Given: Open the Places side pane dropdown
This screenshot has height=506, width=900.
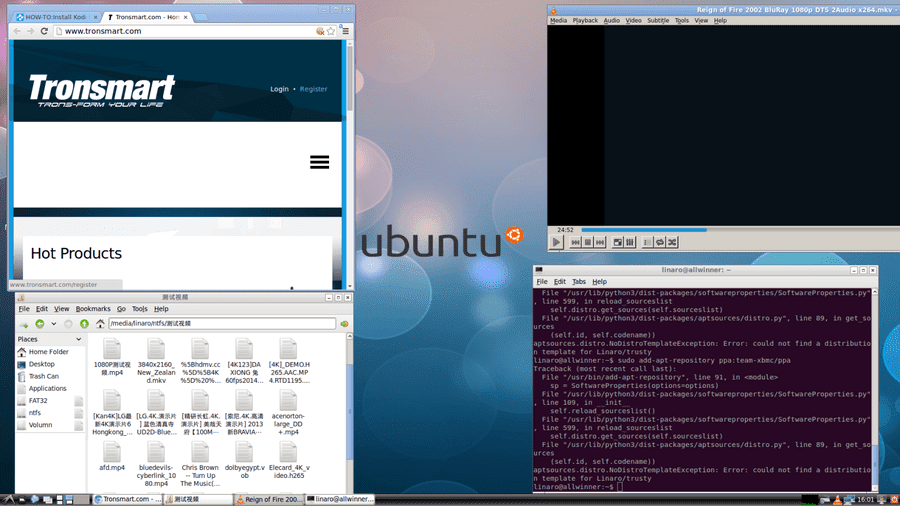Looking at the screenshot, I should [79, 339].
